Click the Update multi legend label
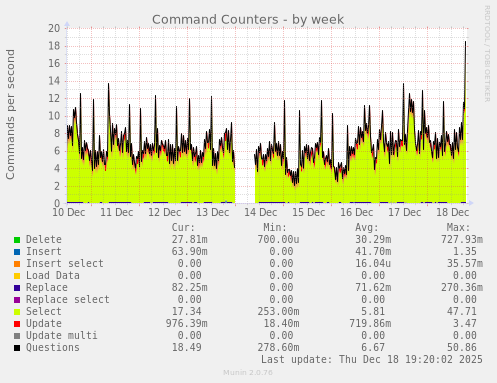The height and width of the screenshot is (383, 497). (62, 336)
